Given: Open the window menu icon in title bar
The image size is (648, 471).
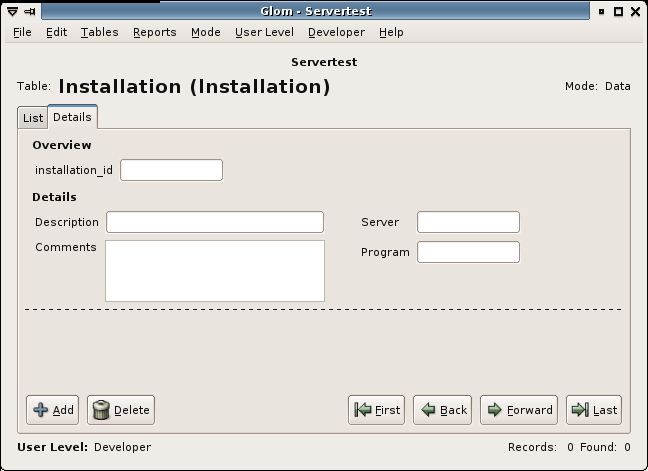Looking at the screenshot, I should 12,11.
